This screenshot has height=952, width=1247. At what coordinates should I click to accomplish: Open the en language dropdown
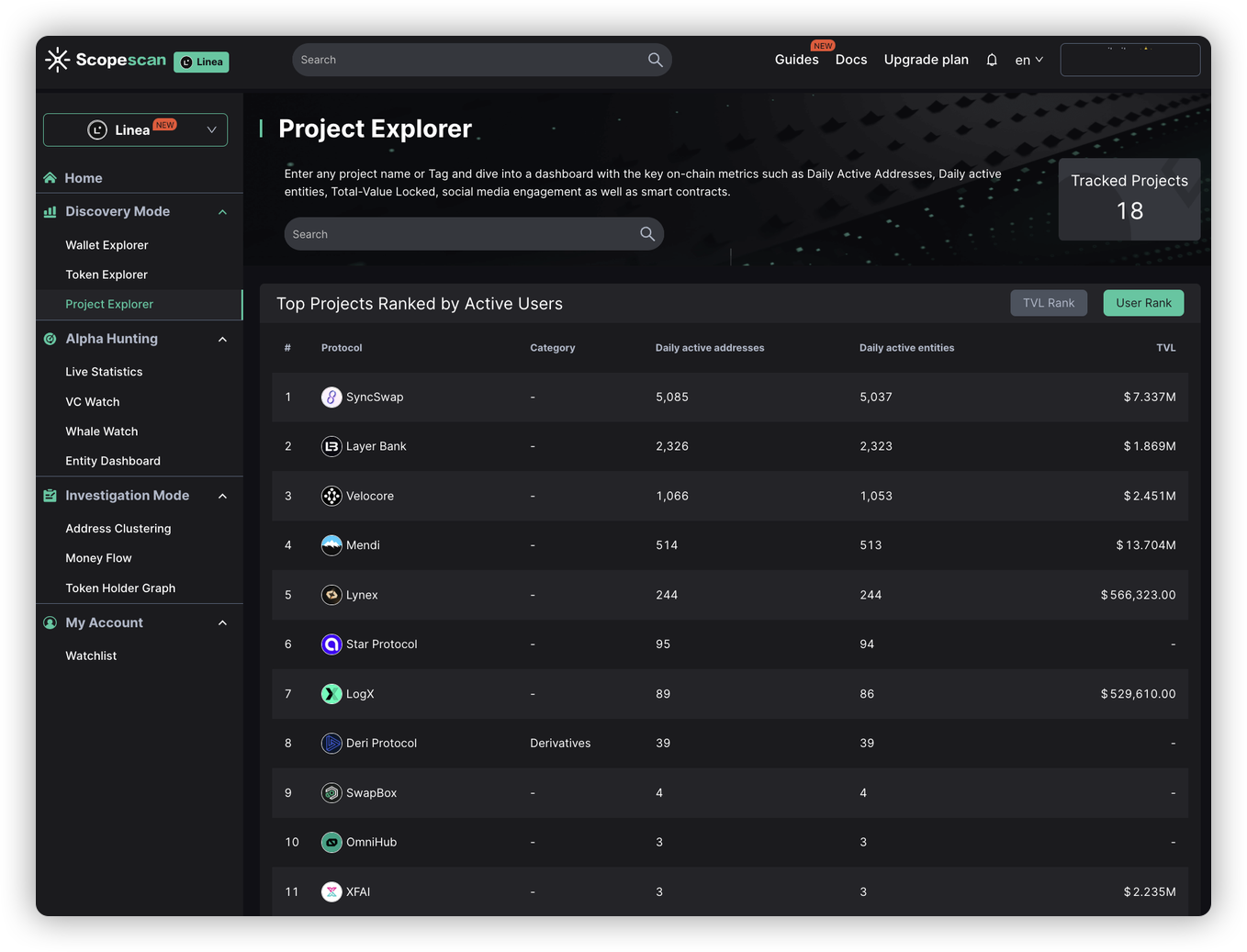(1028, 60)
